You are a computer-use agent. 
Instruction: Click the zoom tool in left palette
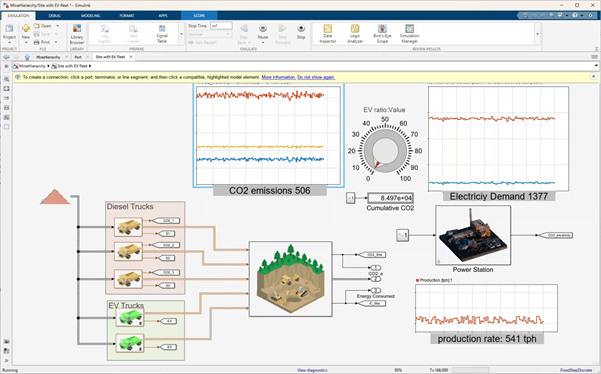(7, 79)
